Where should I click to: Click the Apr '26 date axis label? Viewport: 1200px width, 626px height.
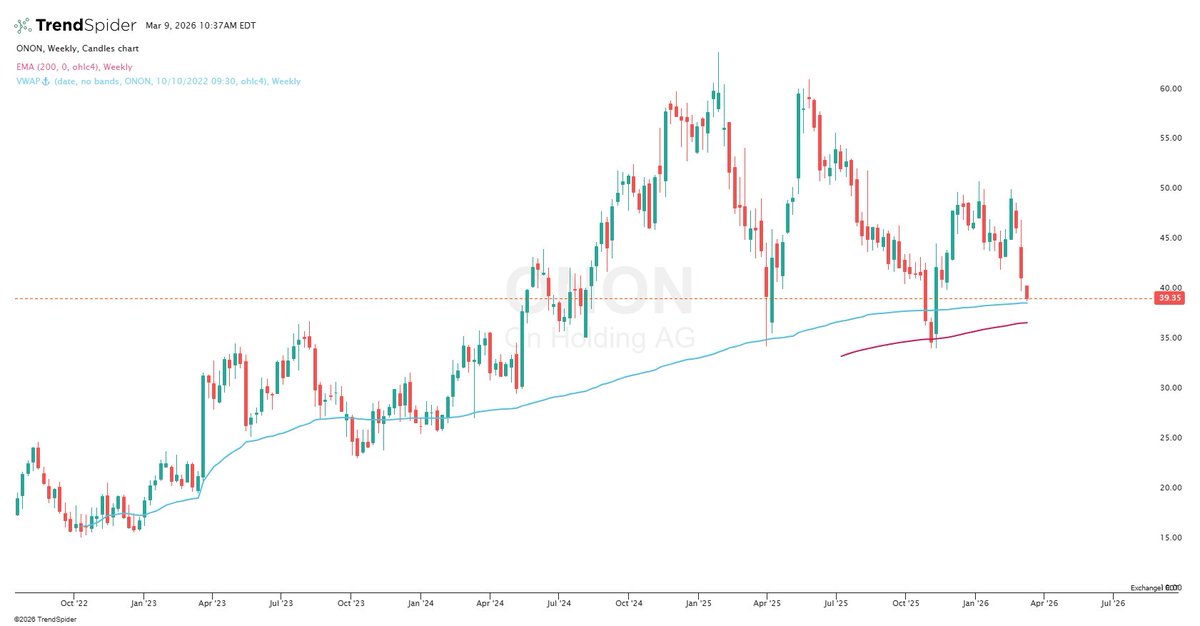click(x=1045, y=604)
